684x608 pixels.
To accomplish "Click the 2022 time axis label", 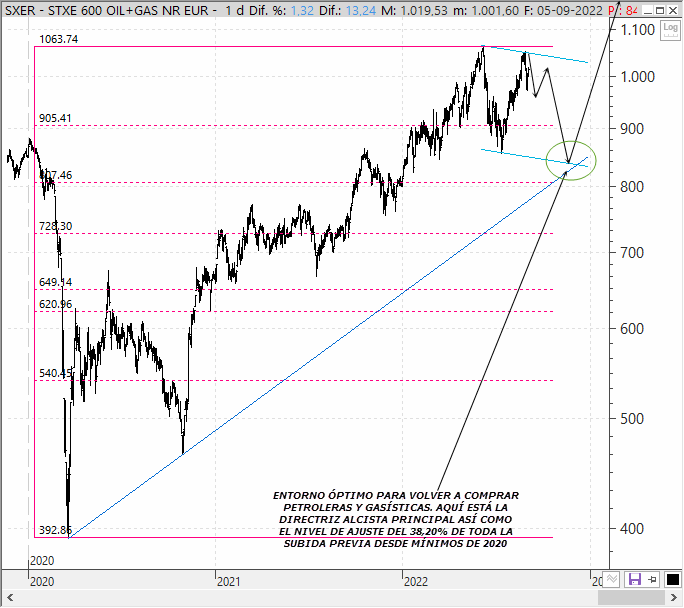I will pyautogui.click(x=416, y=581).
